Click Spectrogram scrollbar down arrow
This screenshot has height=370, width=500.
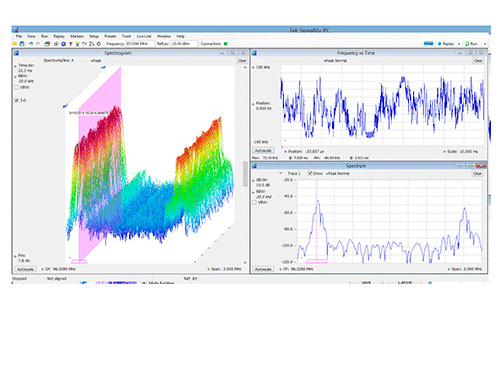click(245, 263)
